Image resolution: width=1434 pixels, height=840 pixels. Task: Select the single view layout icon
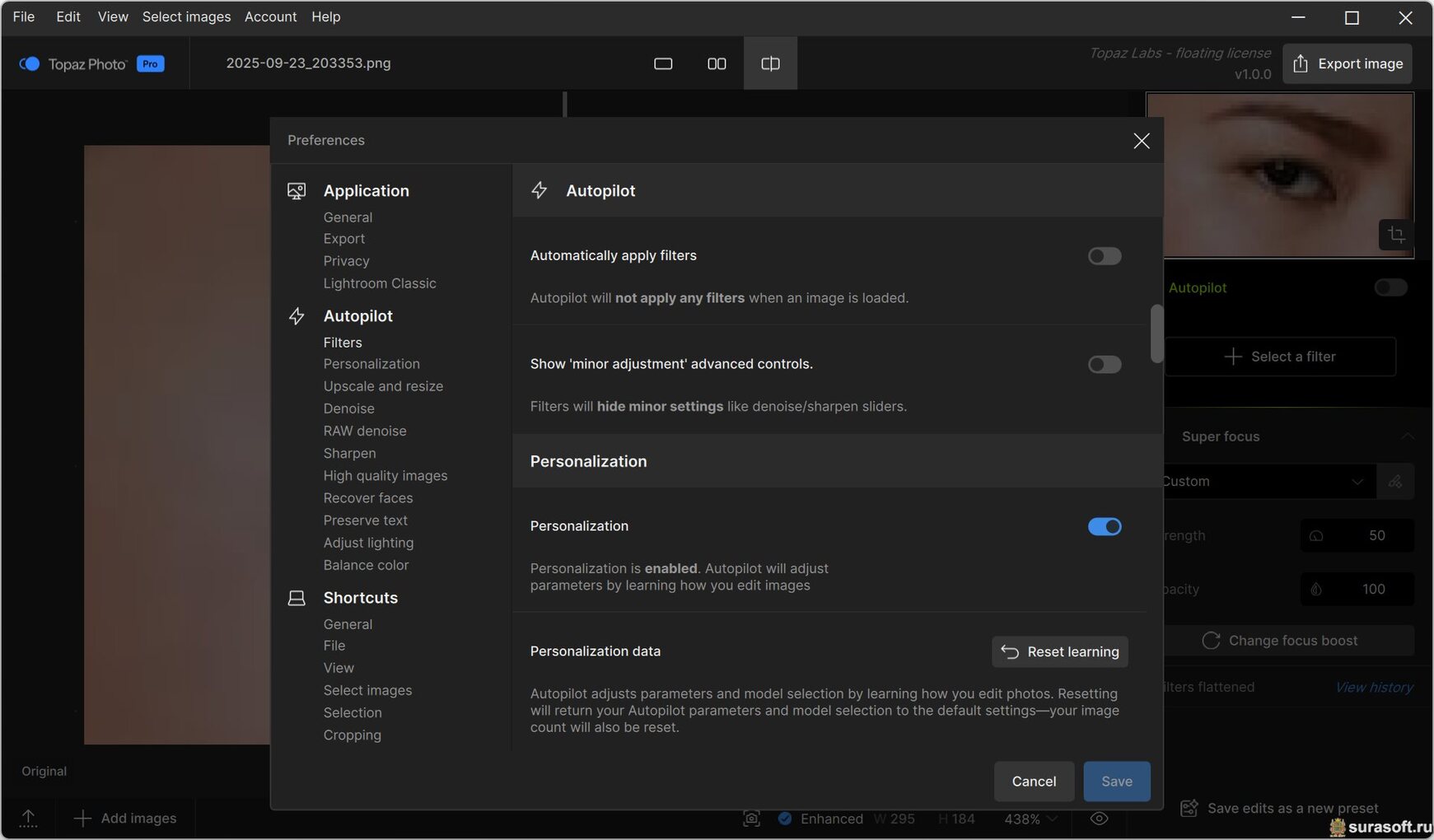pos(663,63)
